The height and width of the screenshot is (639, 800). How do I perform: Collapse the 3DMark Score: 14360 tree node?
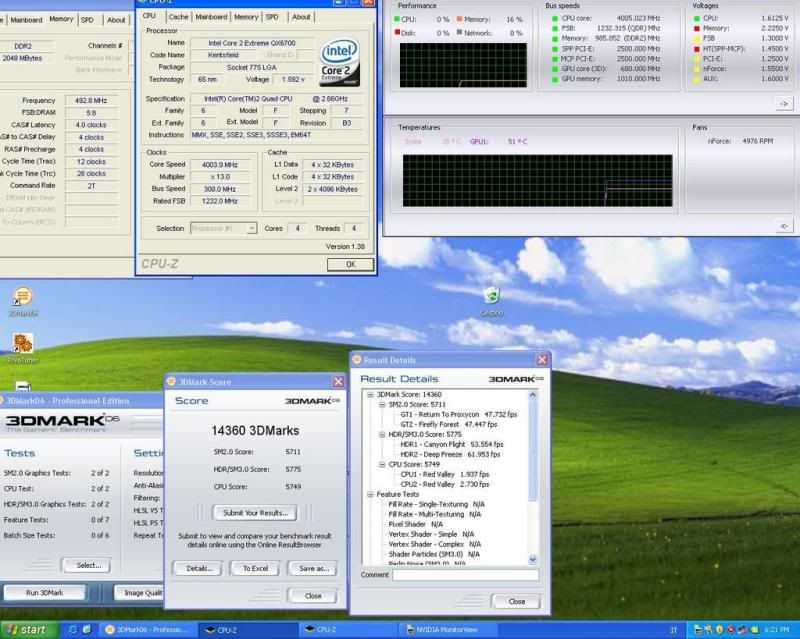(370, 395)
